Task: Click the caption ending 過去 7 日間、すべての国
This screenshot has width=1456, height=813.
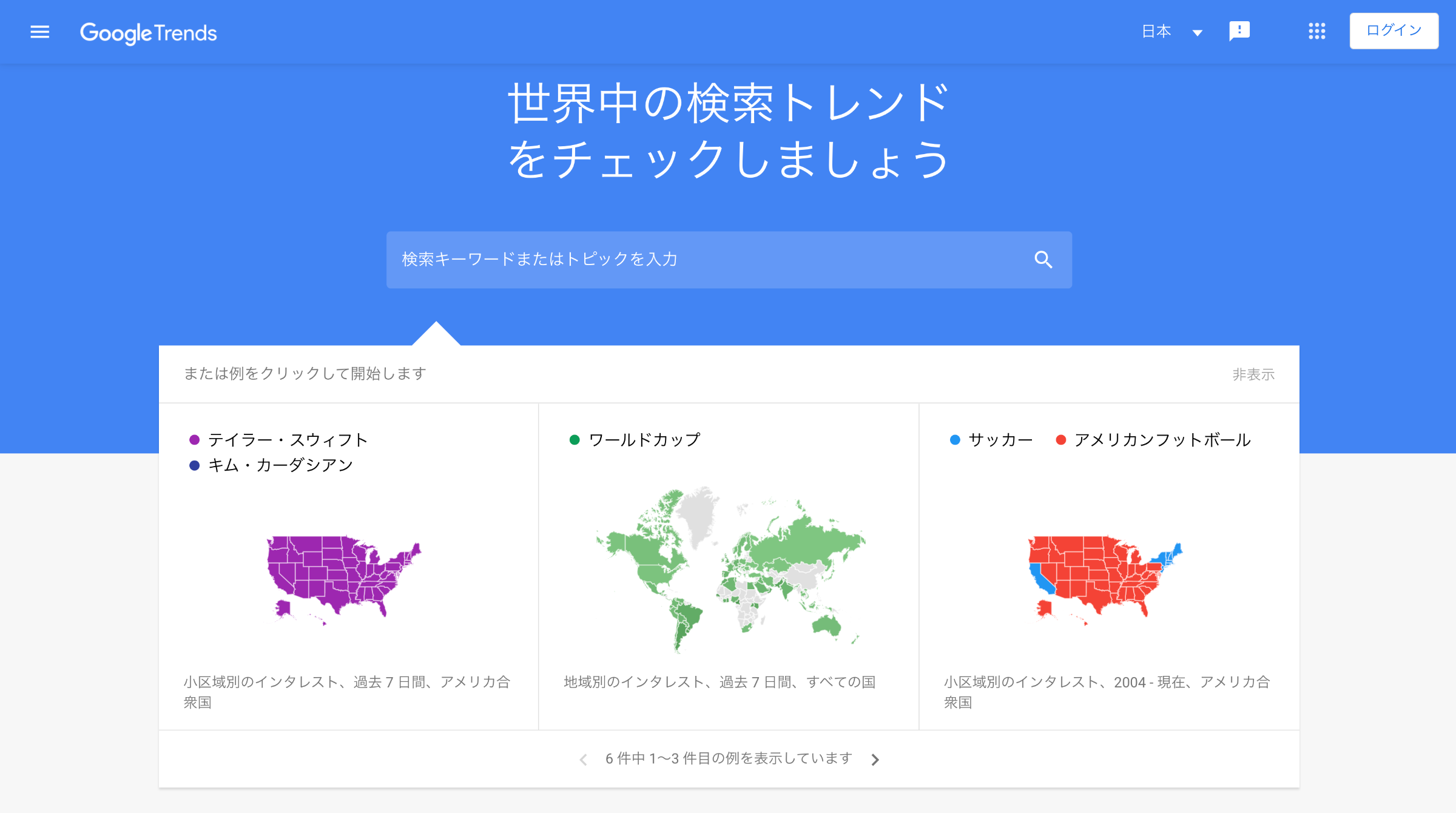Action: pyautogui.click(x=720, y=682)
